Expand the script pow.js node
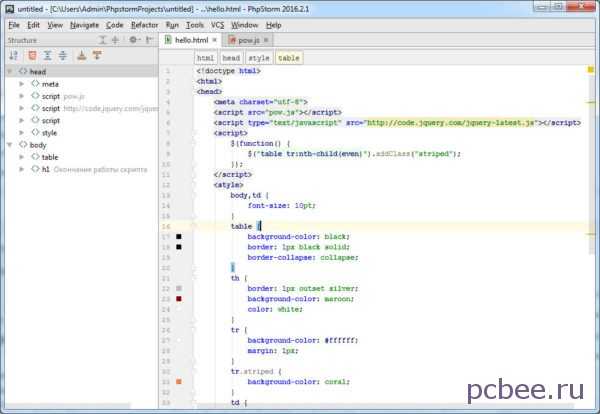Viewport: 600px width, 414px height. pos(21,96)
